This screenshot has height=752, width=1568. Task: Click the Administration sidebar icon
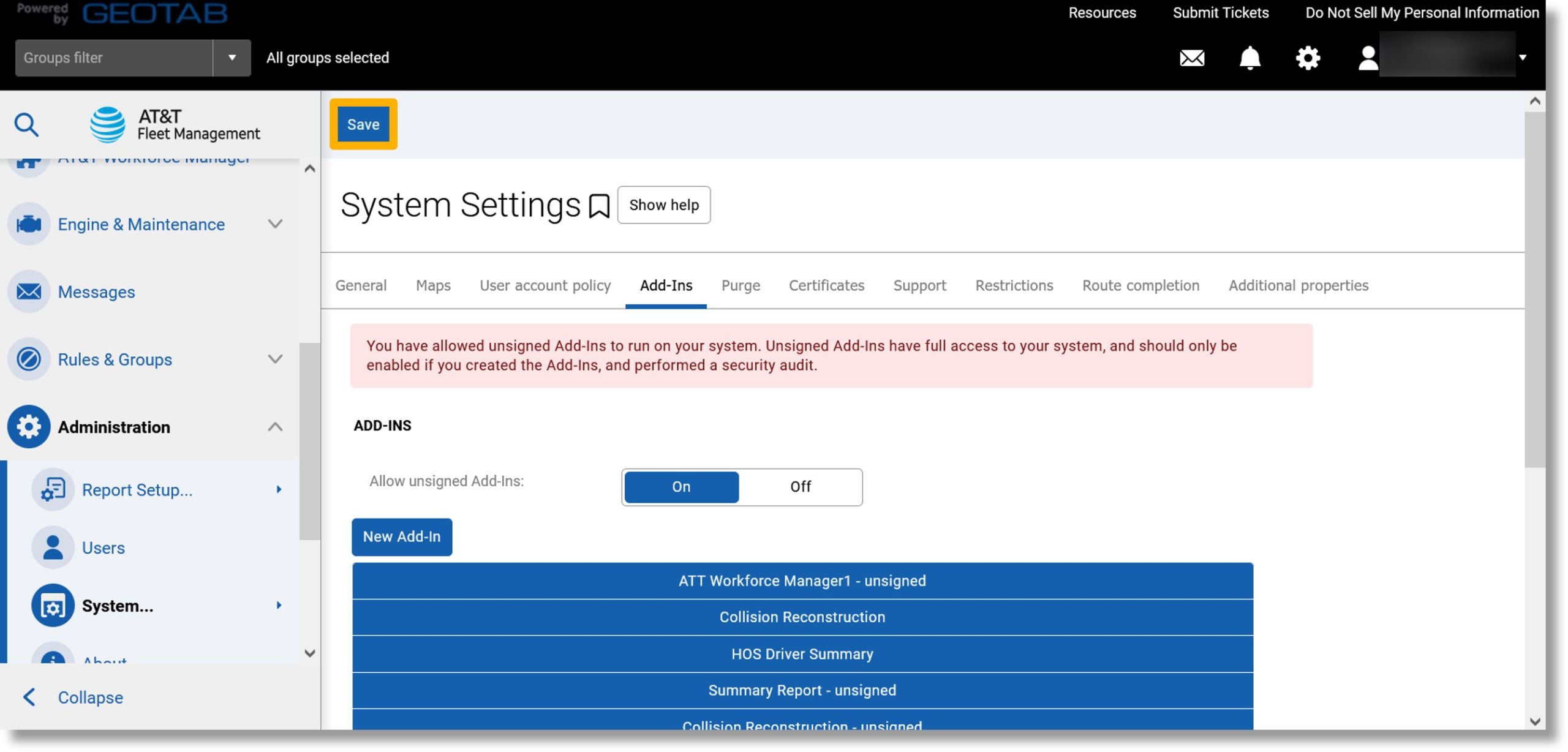pyautogui.click(x=29, y=426)
